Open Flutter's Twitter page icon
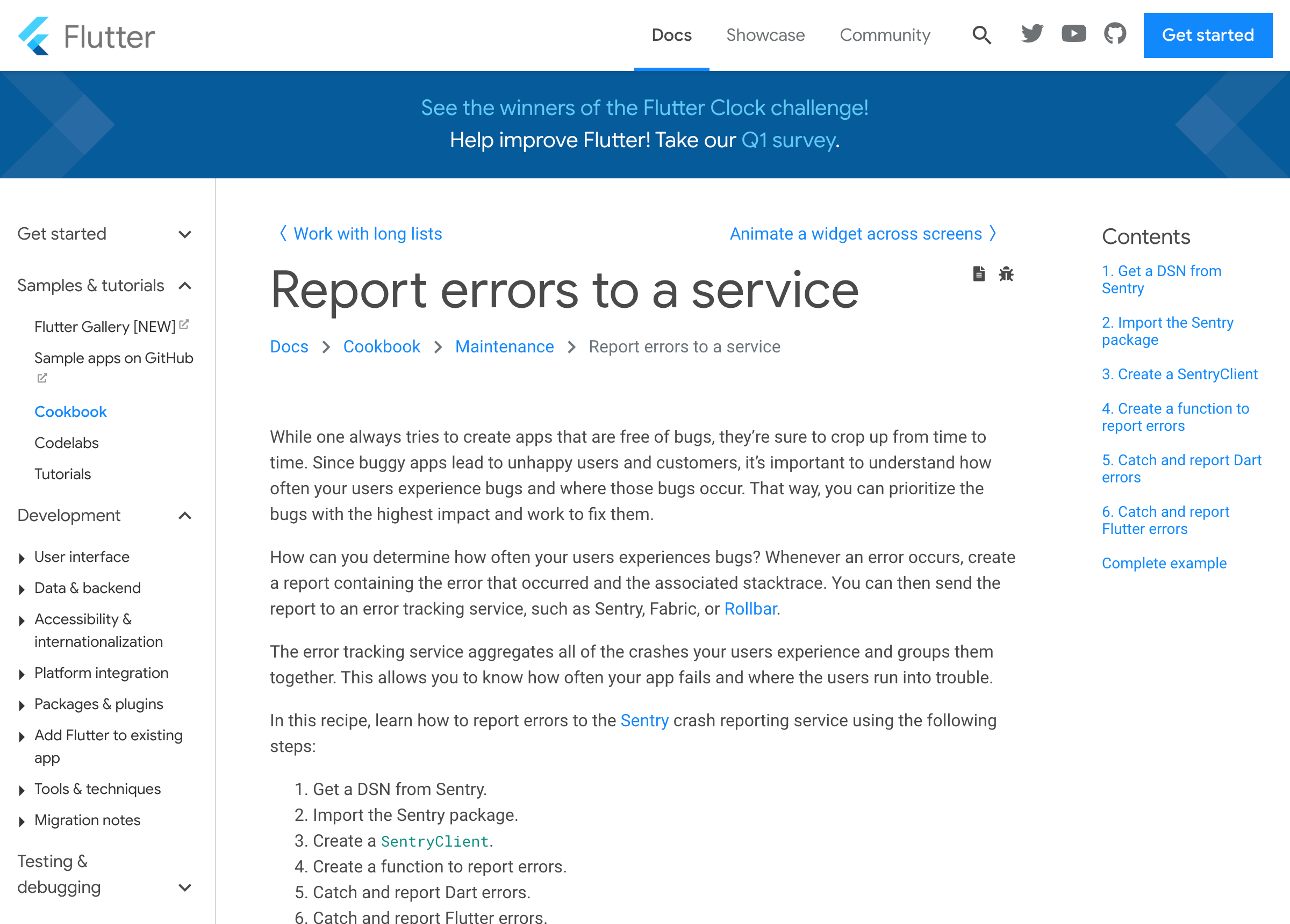The image size is (1290, 924). [1032, 34]
